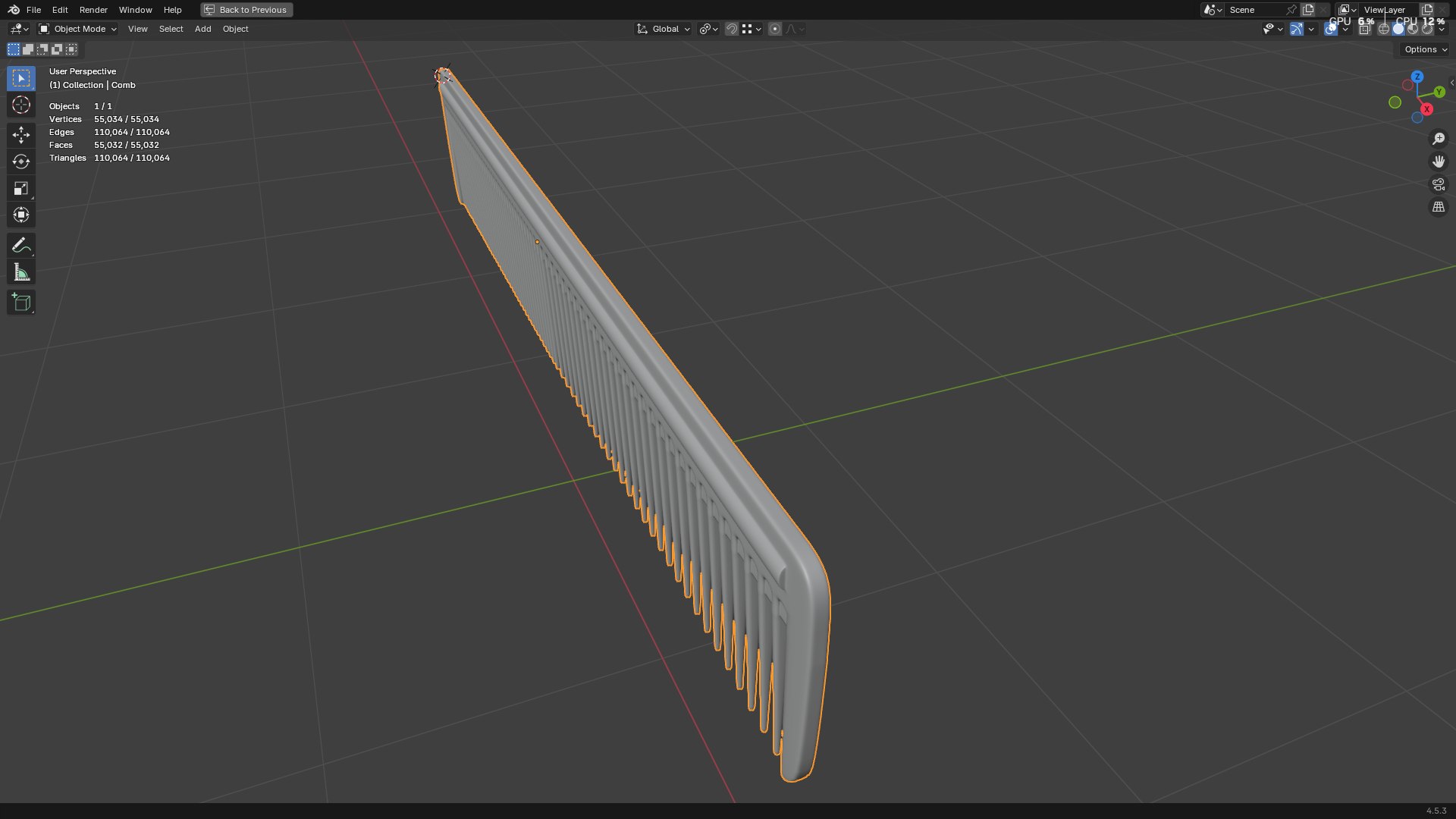Pin the scene with pushpin icon
This screenshot has height=819, width=1456.
pyautogui.click(x=1291, y=10)
